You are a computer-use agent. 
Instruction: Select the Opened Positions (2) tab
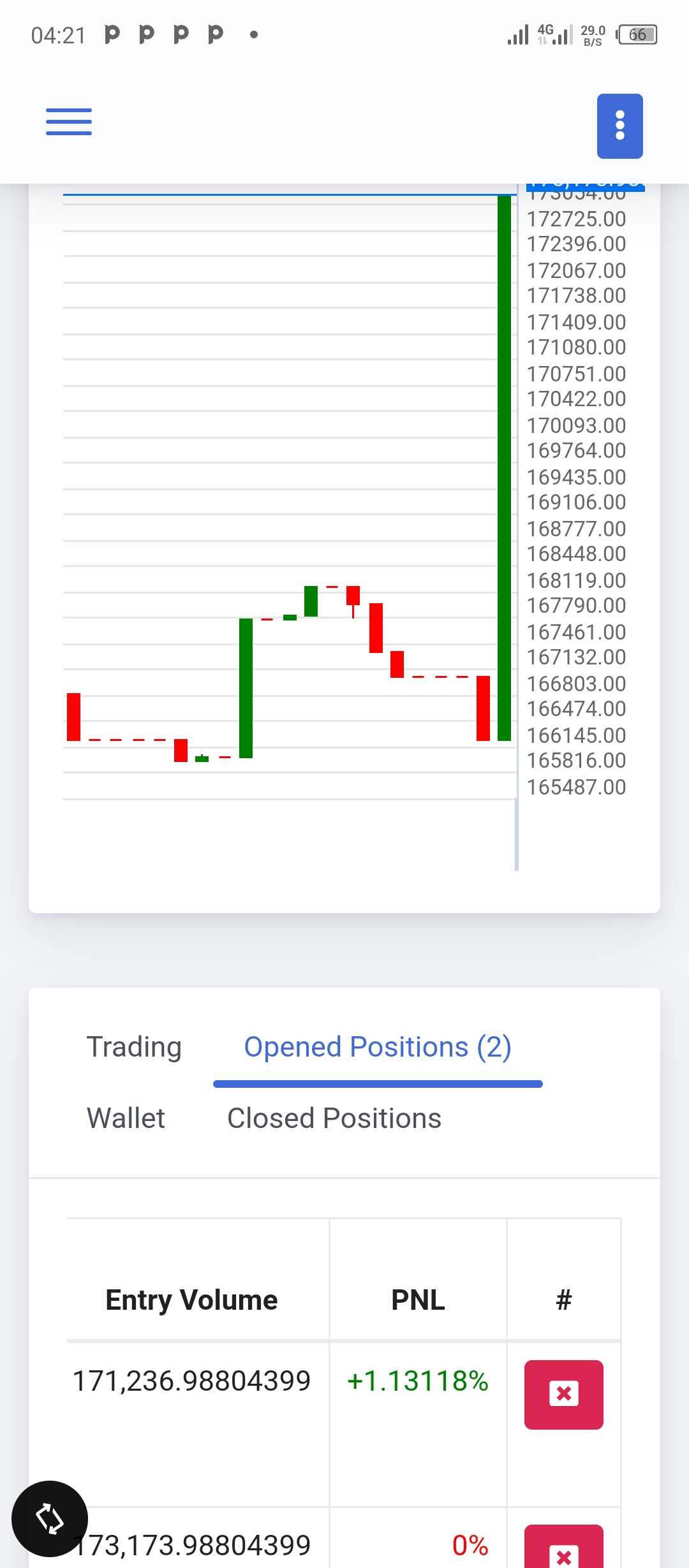[378, 1046]
